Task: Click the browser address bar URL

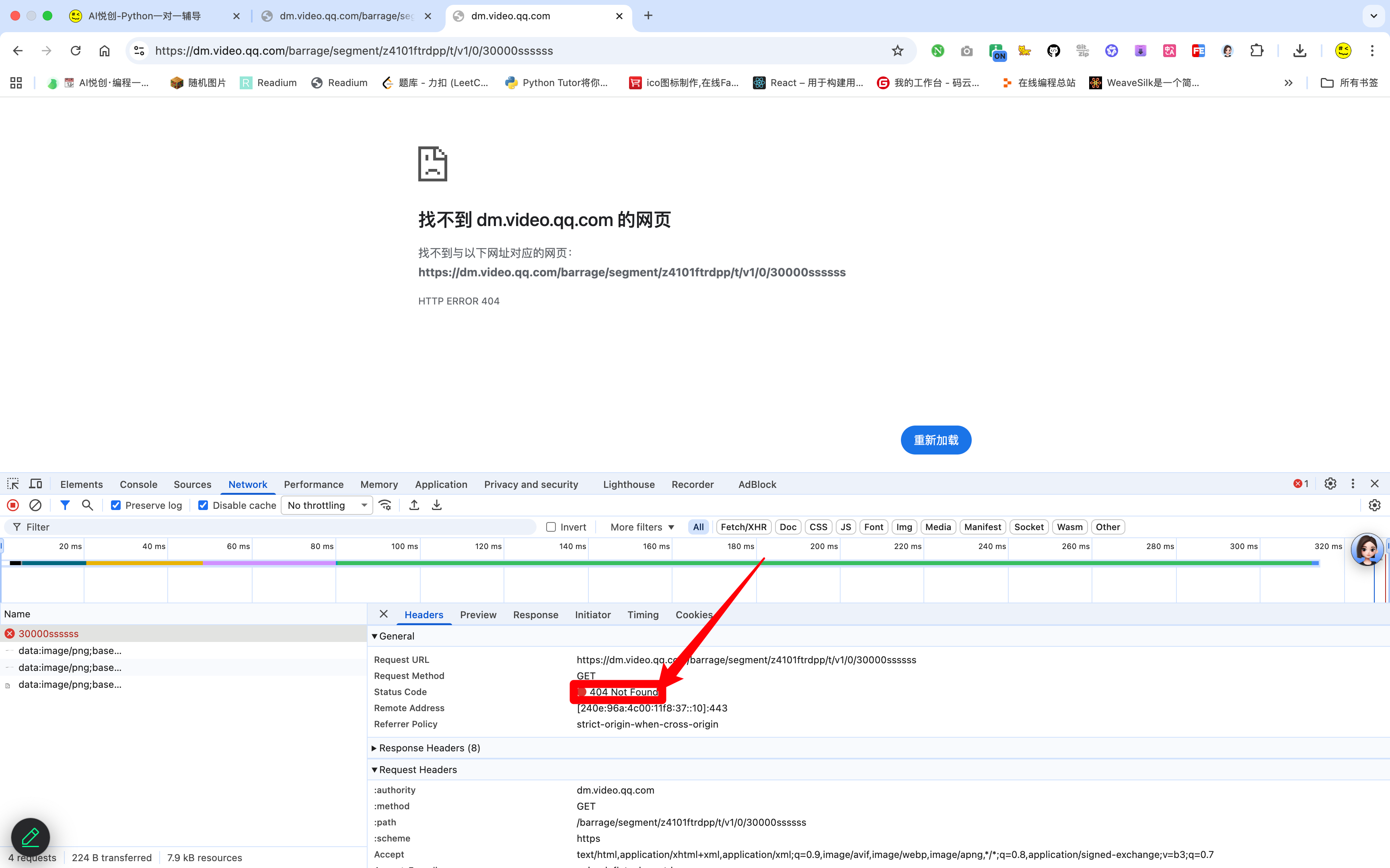Action: pyautogui.click(x=354, y=51)
